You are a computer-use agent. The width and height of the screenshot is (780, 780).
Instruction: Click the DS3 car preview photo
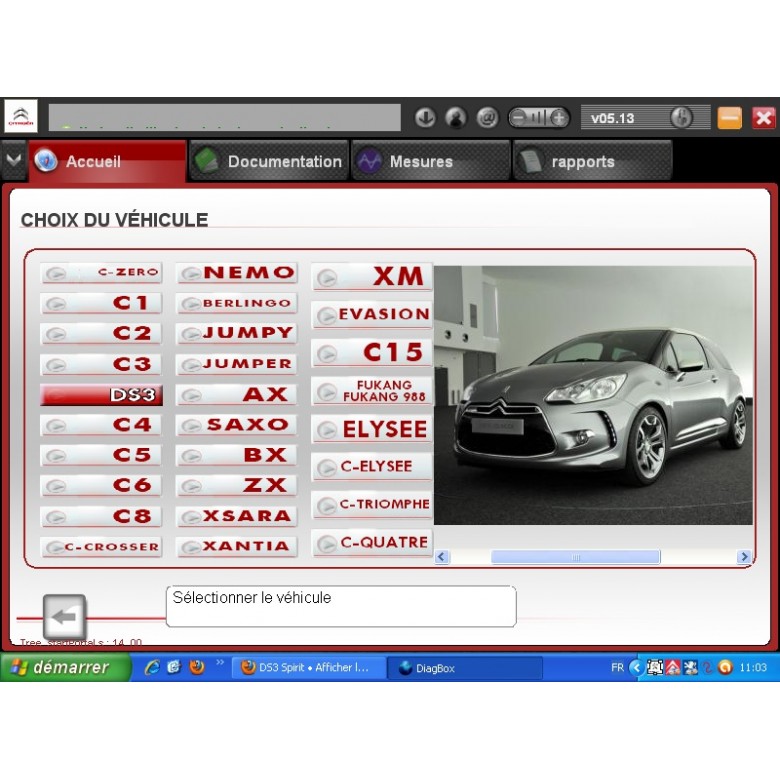[593, 395]
